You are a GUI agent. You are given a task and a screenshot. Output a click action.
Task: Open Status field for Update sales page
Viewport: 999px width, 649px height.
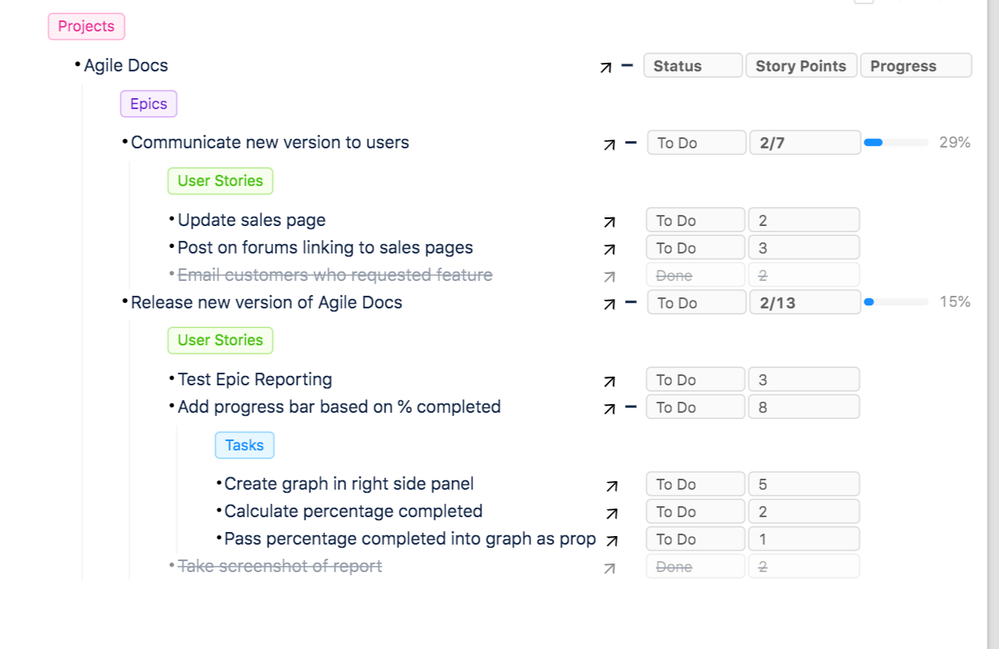point(695,221)
